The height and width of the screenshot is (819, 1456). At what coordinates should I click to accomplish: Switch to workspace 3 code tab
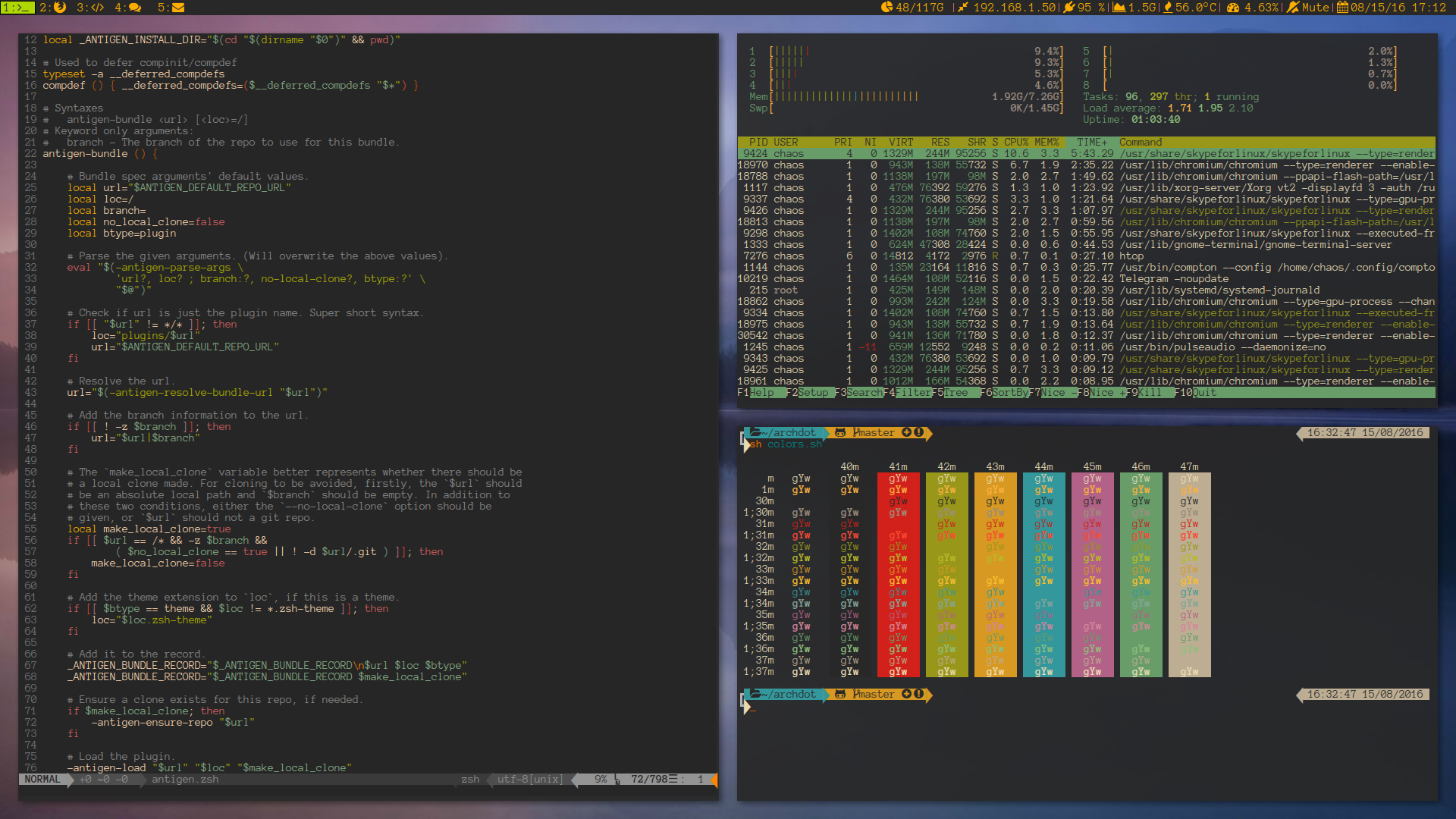[x=97, y=8]
